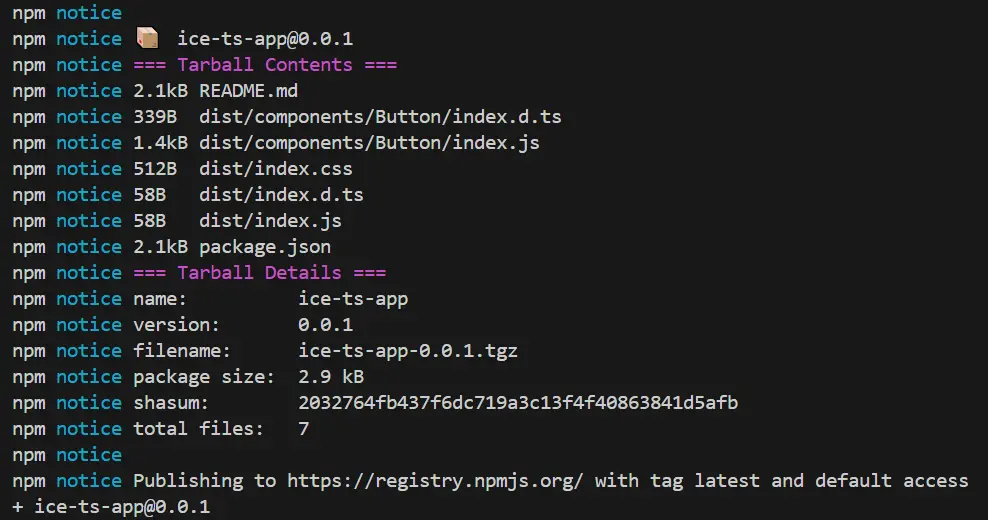Click the Tarball Details heading
The image size is (988, 520).
259,273
